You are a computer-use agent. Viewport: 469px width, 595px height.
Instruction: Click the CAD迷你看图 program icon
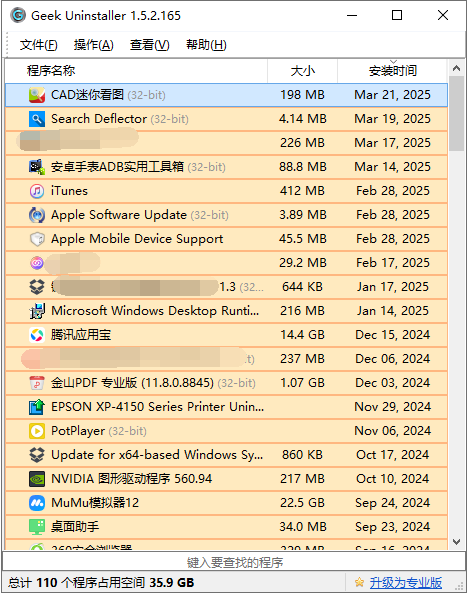(x=37, y=95)
